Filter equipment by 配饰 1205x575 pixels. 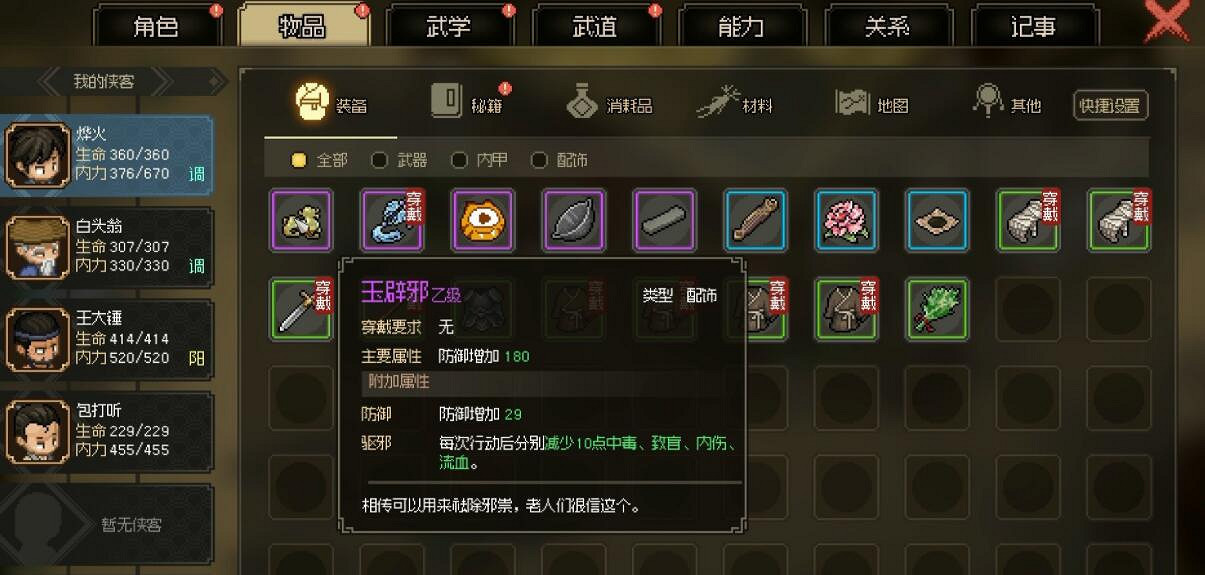tap(559, 160)
